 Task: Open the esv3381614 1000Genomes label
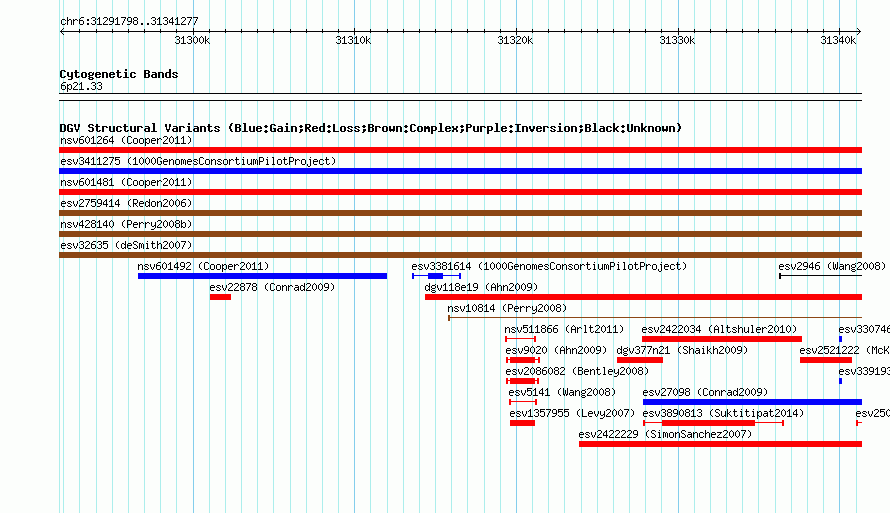pyautogui.click(x=549, y=266)
